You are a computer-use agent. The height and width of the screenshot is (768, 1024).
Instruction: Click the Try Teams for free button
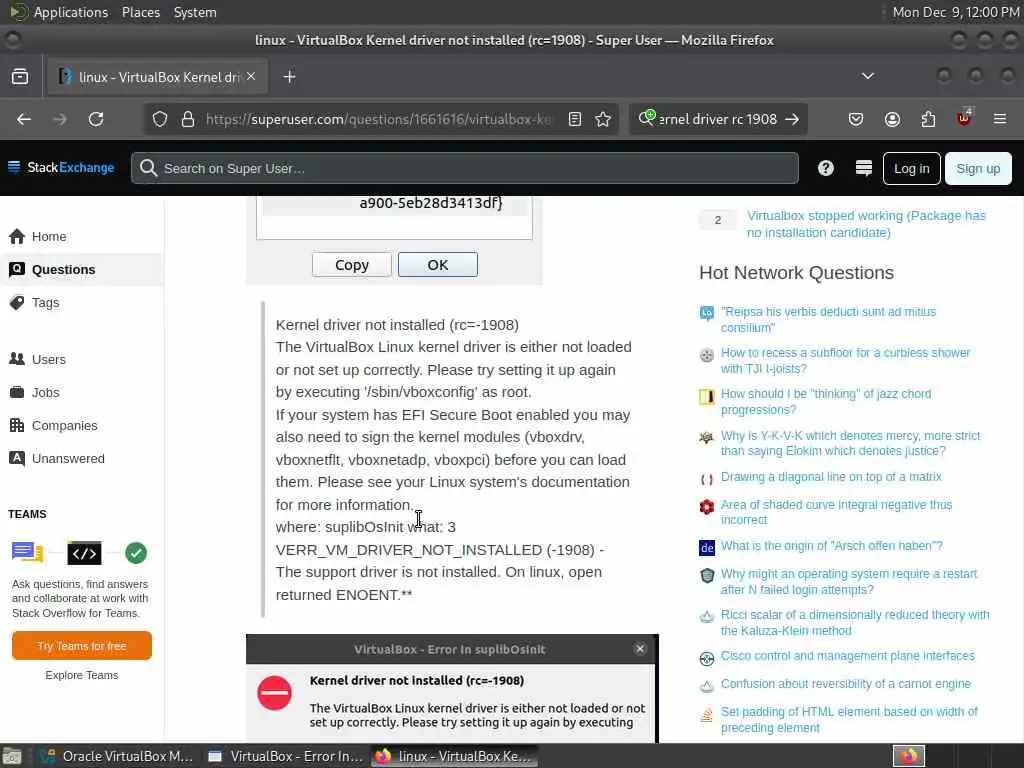point(82,646)
